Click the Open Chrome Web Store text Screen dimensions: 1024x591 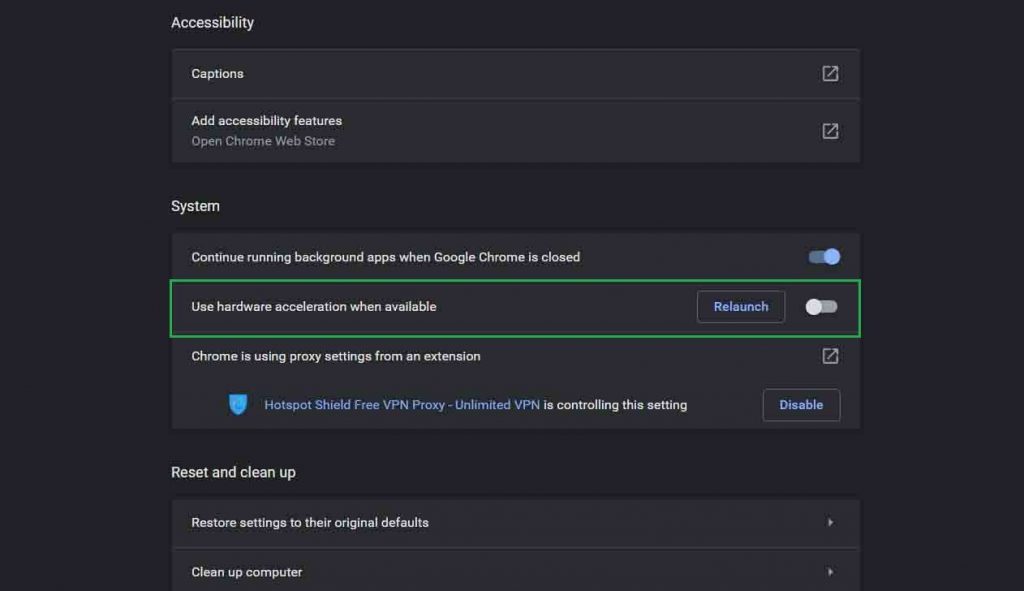pyautogui.click(x=263, y=140)
